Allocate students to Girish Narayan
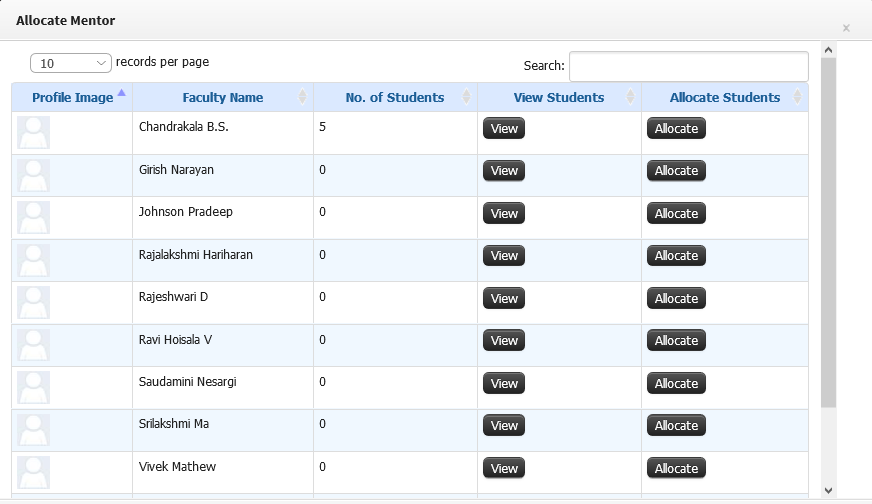Screen dimensions: 872x504 pyautogui.click(x=676, y=171)
